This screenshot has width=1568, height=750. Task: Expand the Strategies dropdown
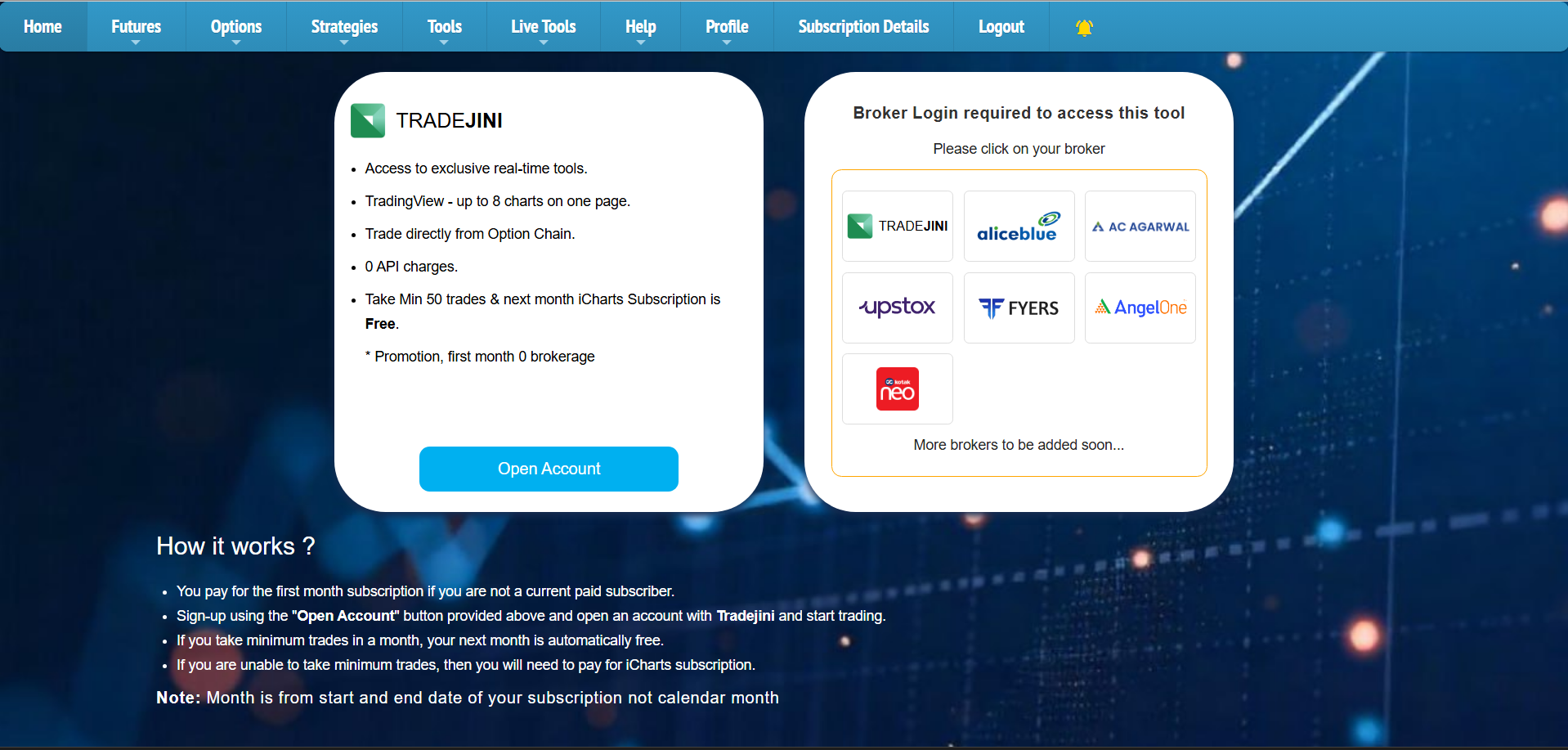[344, 27]
